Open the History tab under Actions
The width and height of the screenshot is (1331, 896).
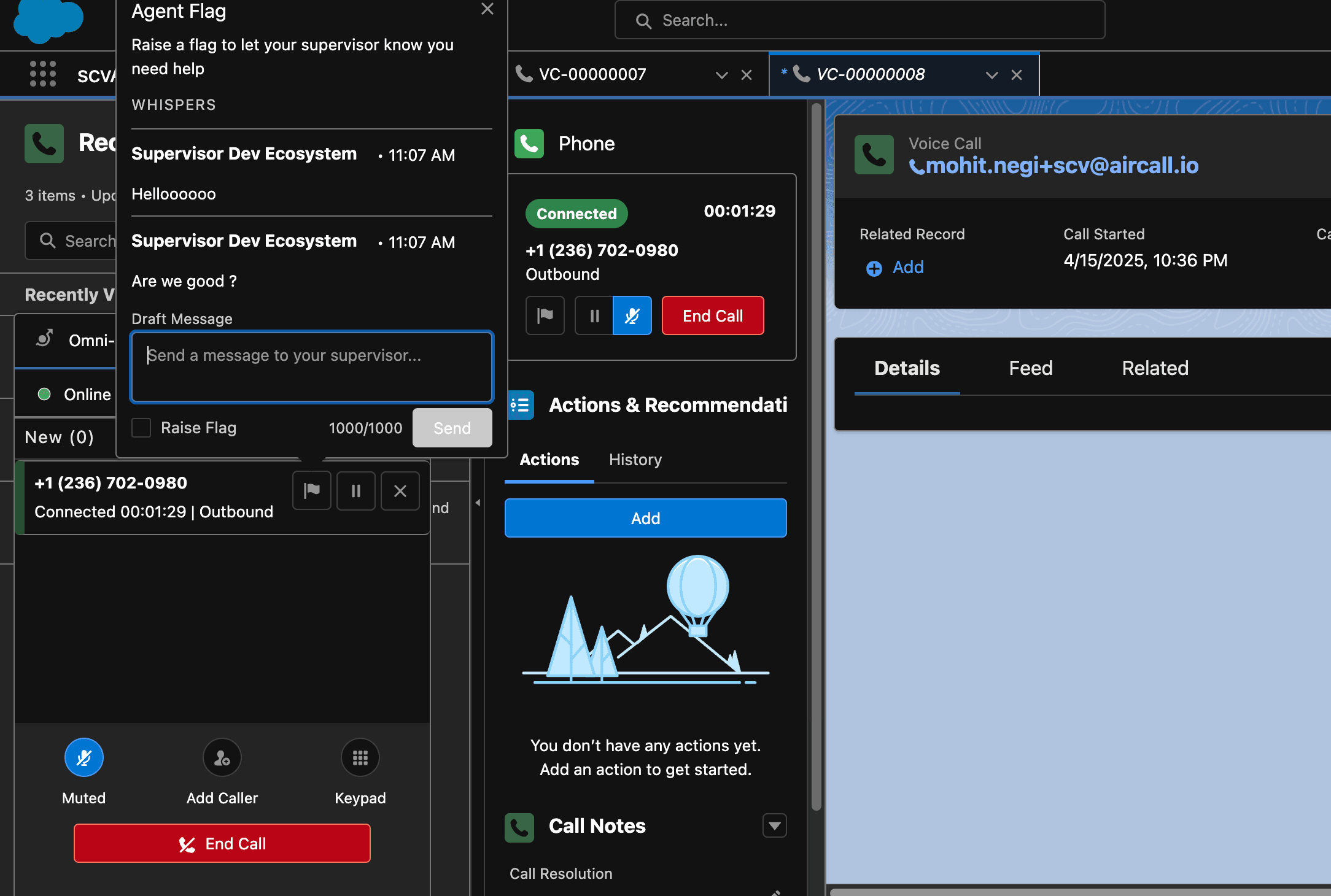pyautogui.click(x=635, y=460)
